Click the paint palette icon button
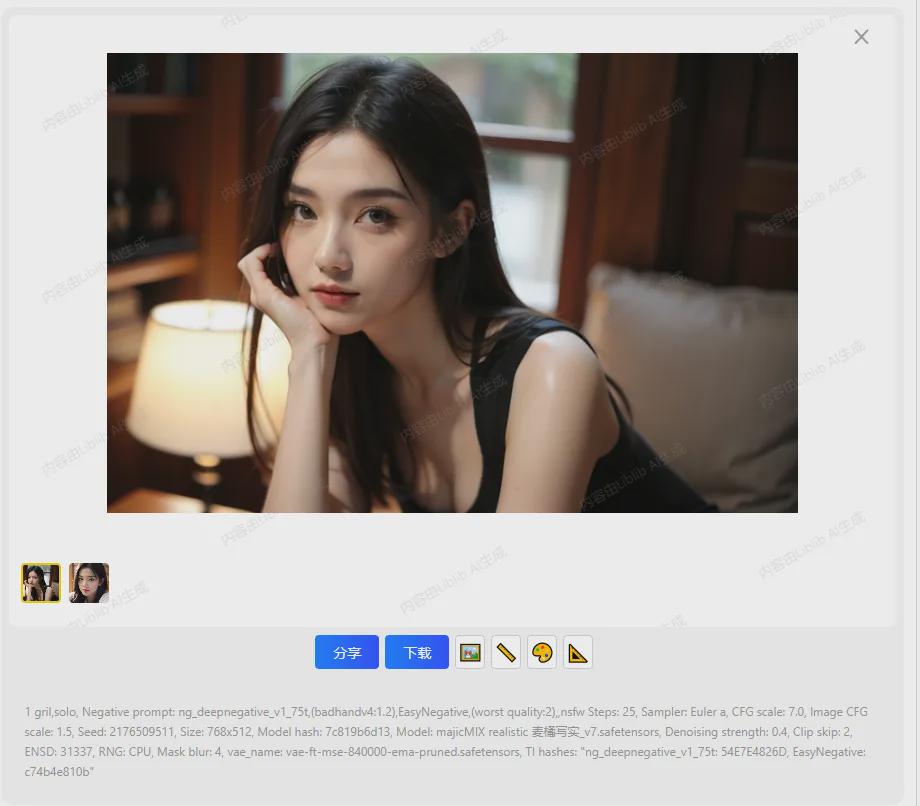Screen dimensions: 920x806 pos(542,652)
